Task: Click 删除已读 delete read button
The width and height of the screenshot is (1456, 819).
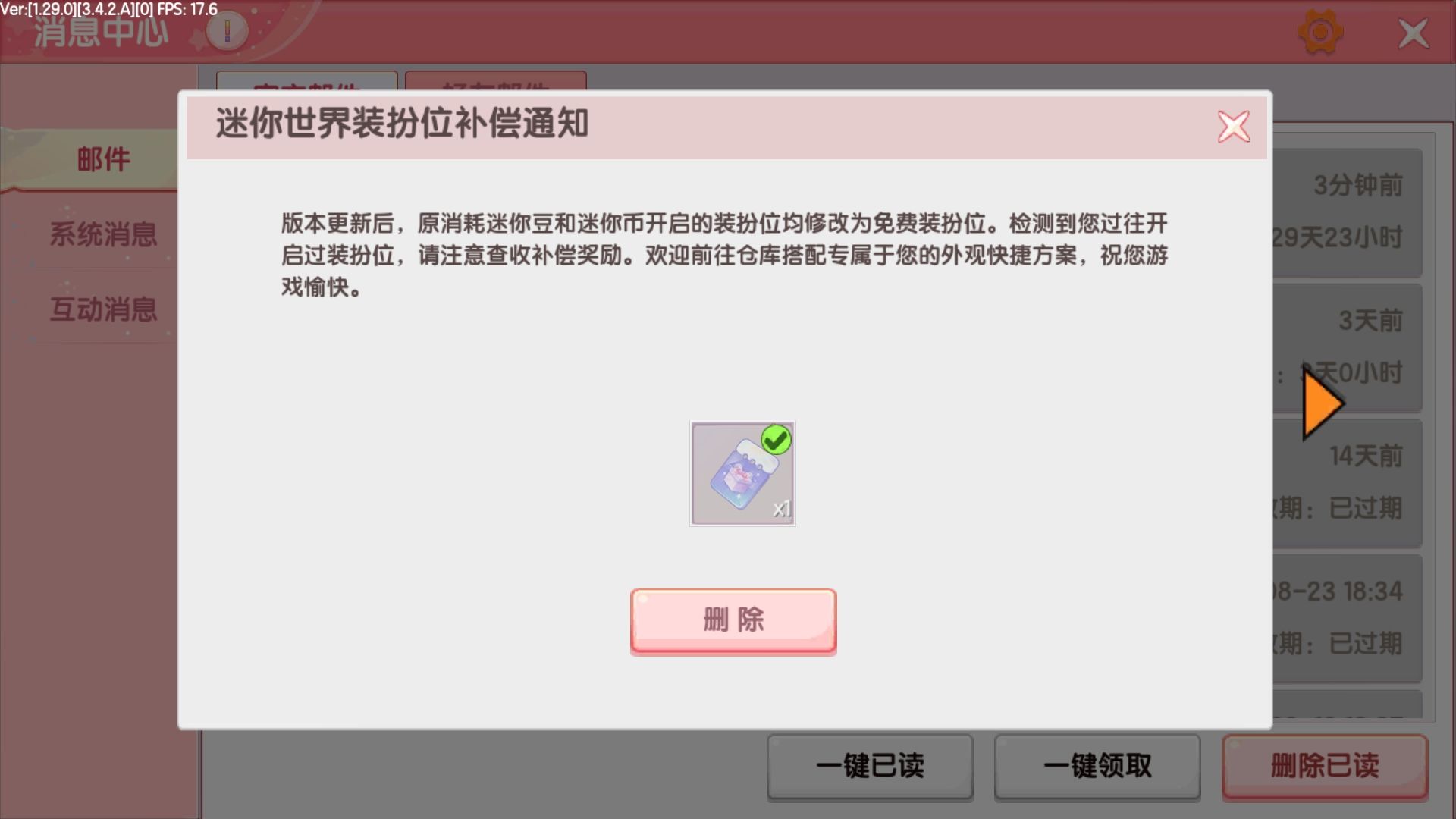Action: point(1325,766)
